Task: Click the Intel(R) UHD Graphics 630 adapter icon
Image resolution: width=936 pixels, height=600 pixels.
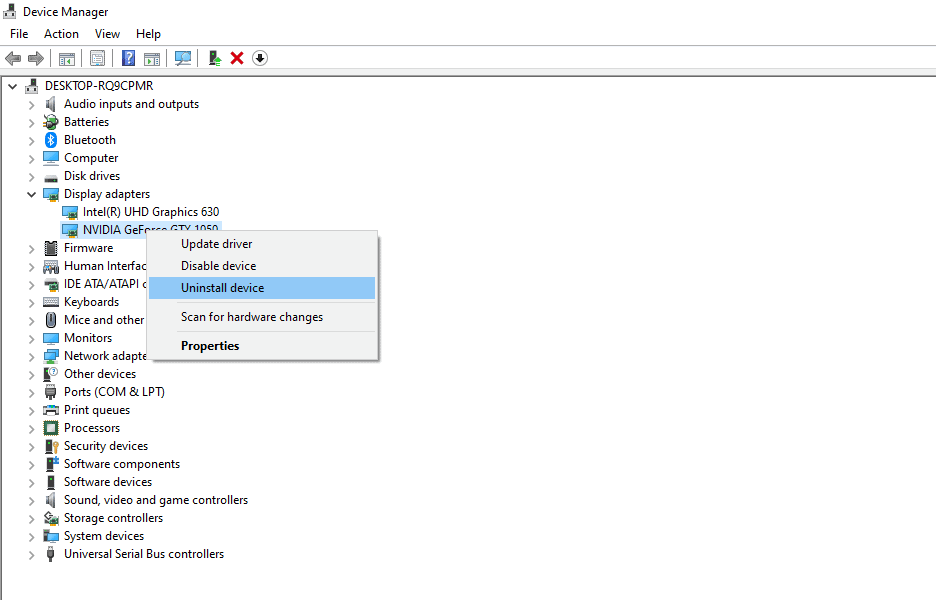Action: (x=70, y=212)
